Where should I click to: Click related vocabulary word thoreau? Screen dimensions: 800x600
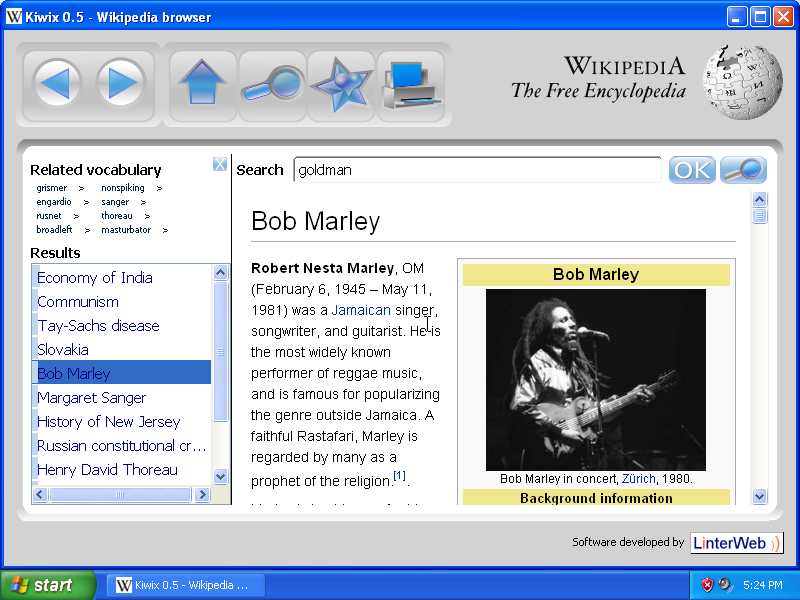(x=116, y=216)
